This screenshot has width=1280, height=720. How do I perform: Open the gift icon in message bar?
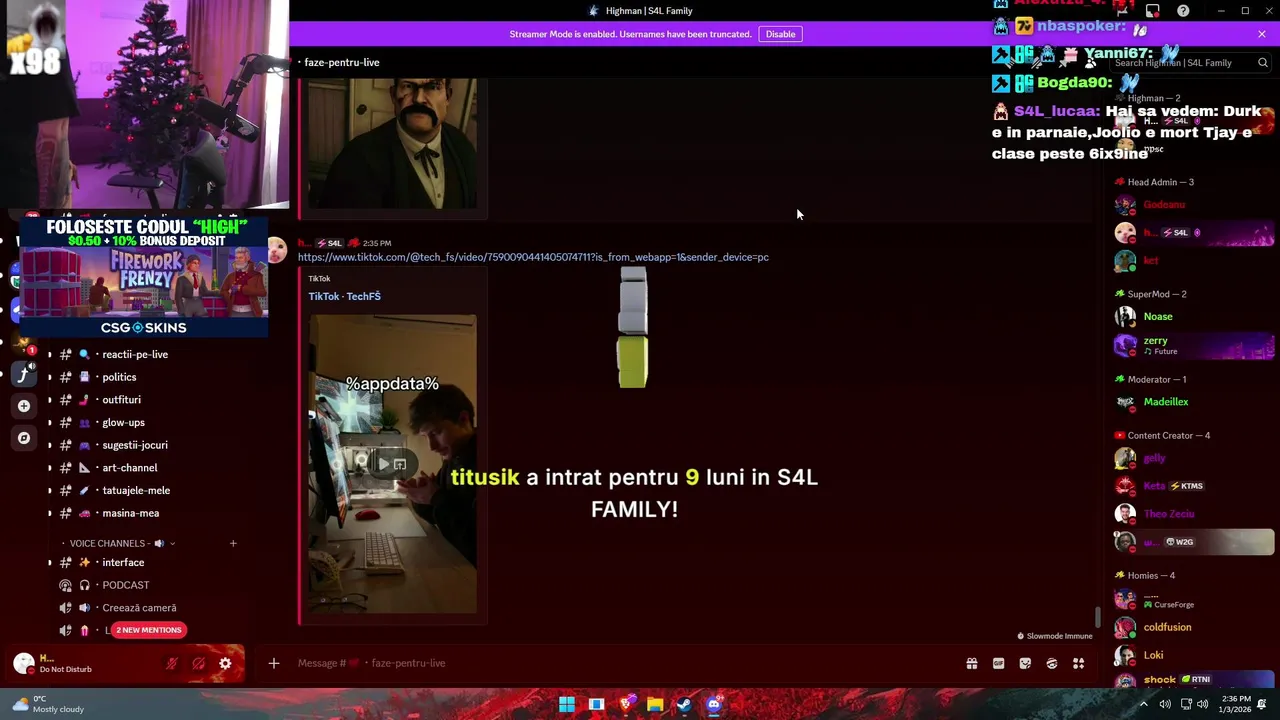pos(971,663)
